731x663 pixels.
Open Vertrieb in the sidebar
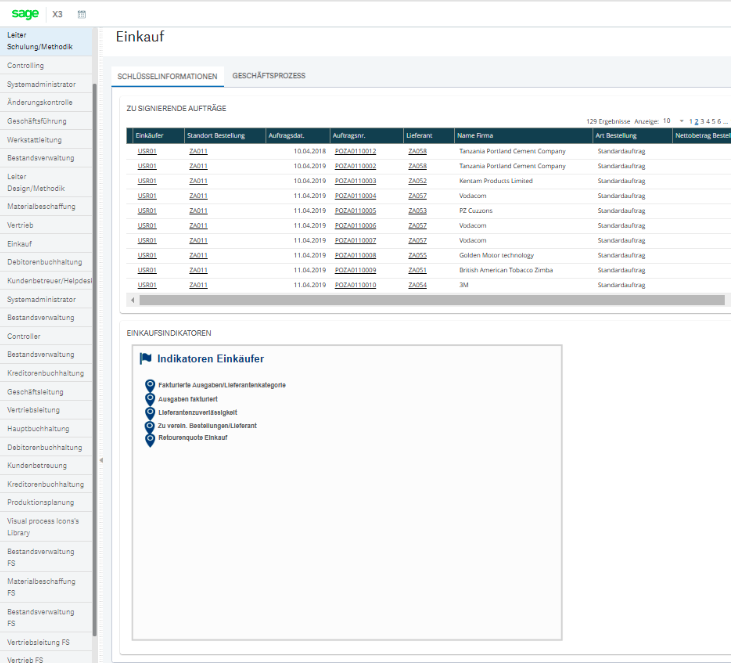coord(46,225)
